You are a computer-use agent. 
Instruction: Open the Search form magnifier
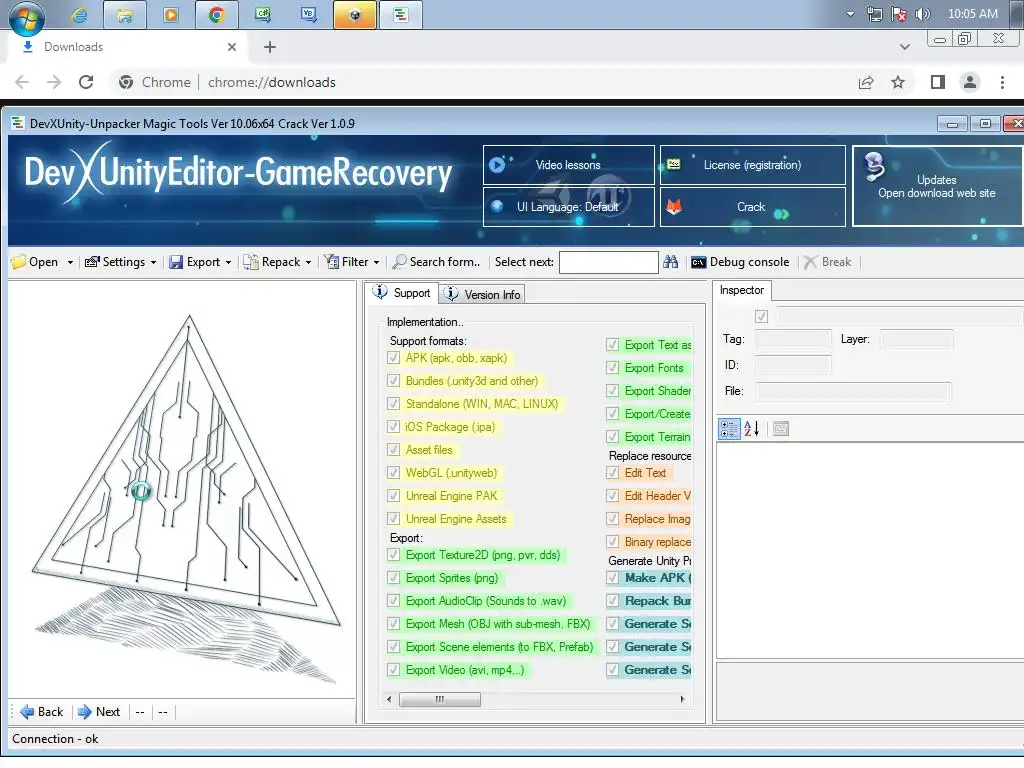(400, 262)
